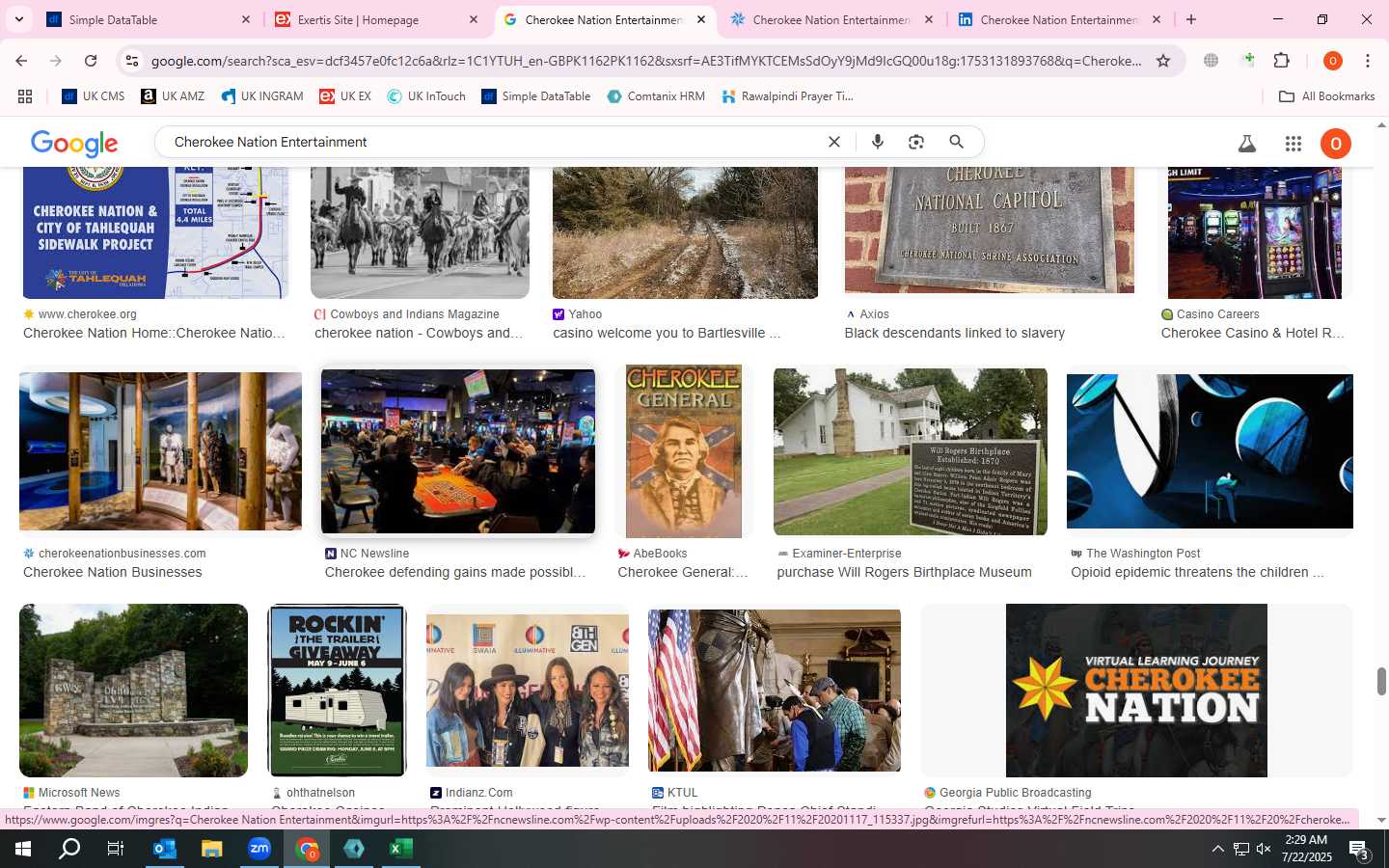This screenshot has width=1389, height=868.
Task: Close the Simple DataTable tab
Action: click(x=245, y=19)
